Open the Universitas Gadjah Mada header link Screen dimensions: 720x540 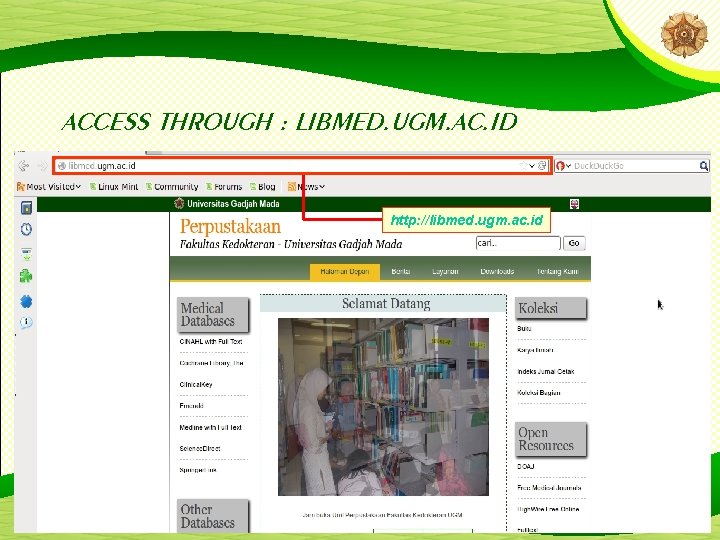tap(233, 203)
